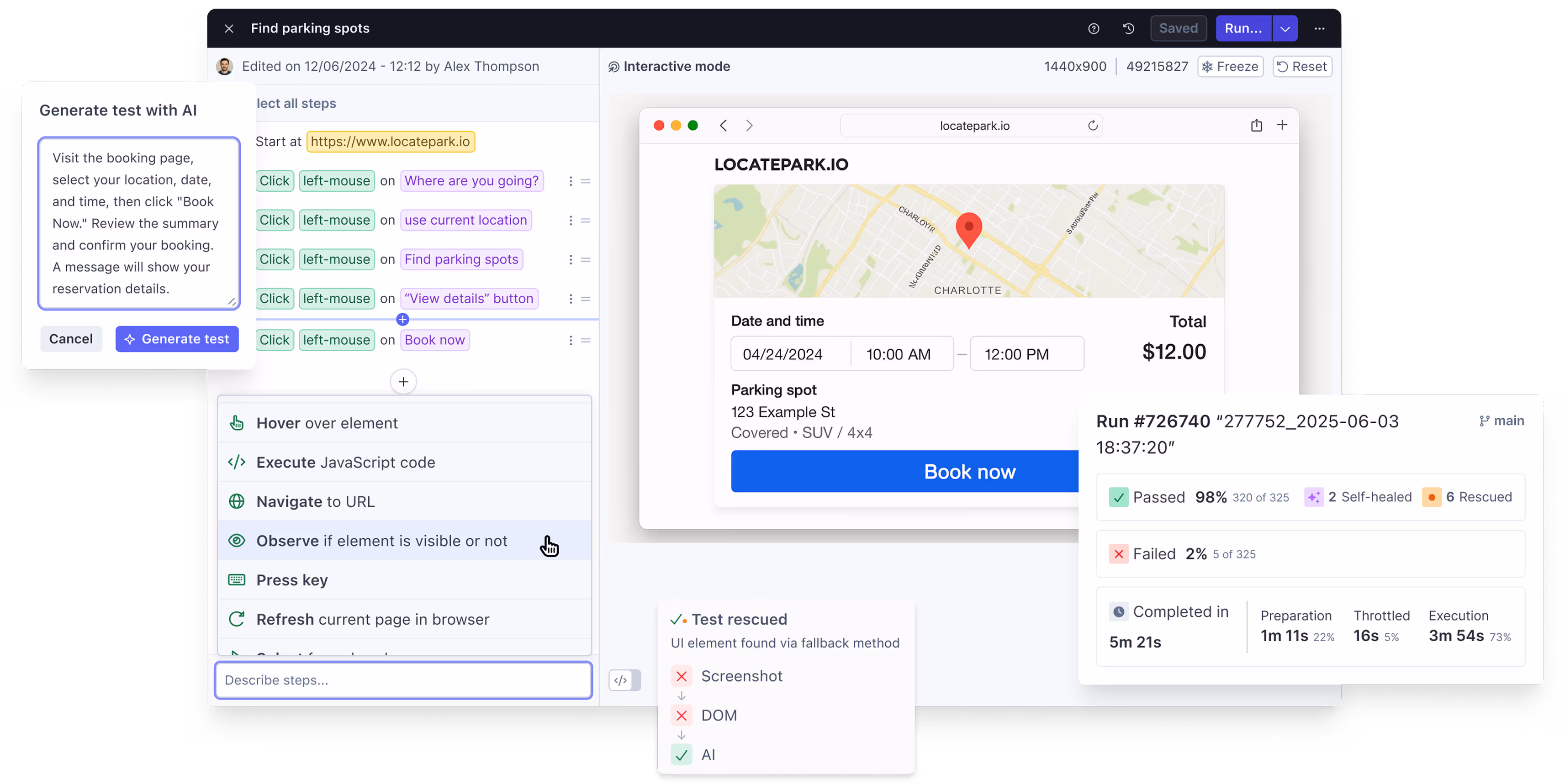The image size is (1565, 784).
Task: Open the 10:00 AM start time field
Action: click(902, 354)
